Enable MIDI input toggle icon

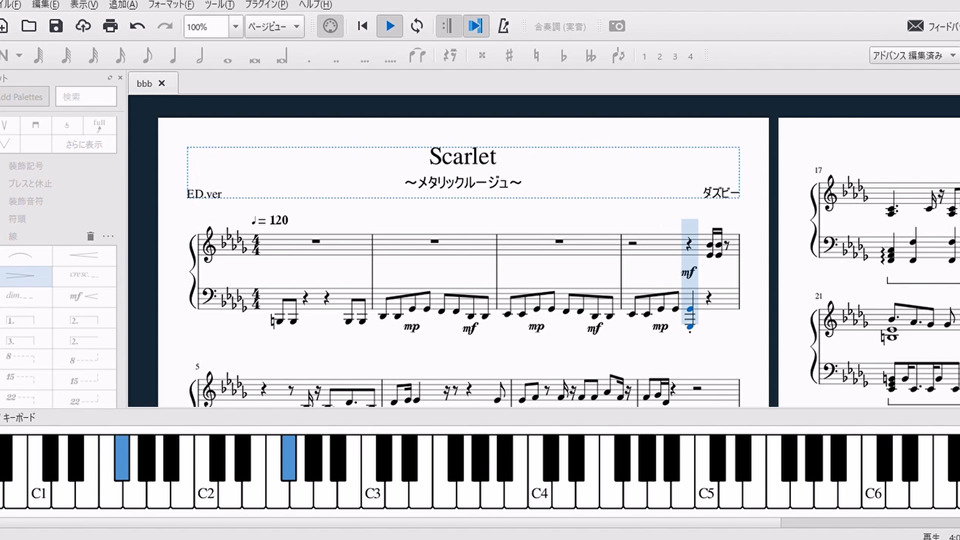coord(331,26)
